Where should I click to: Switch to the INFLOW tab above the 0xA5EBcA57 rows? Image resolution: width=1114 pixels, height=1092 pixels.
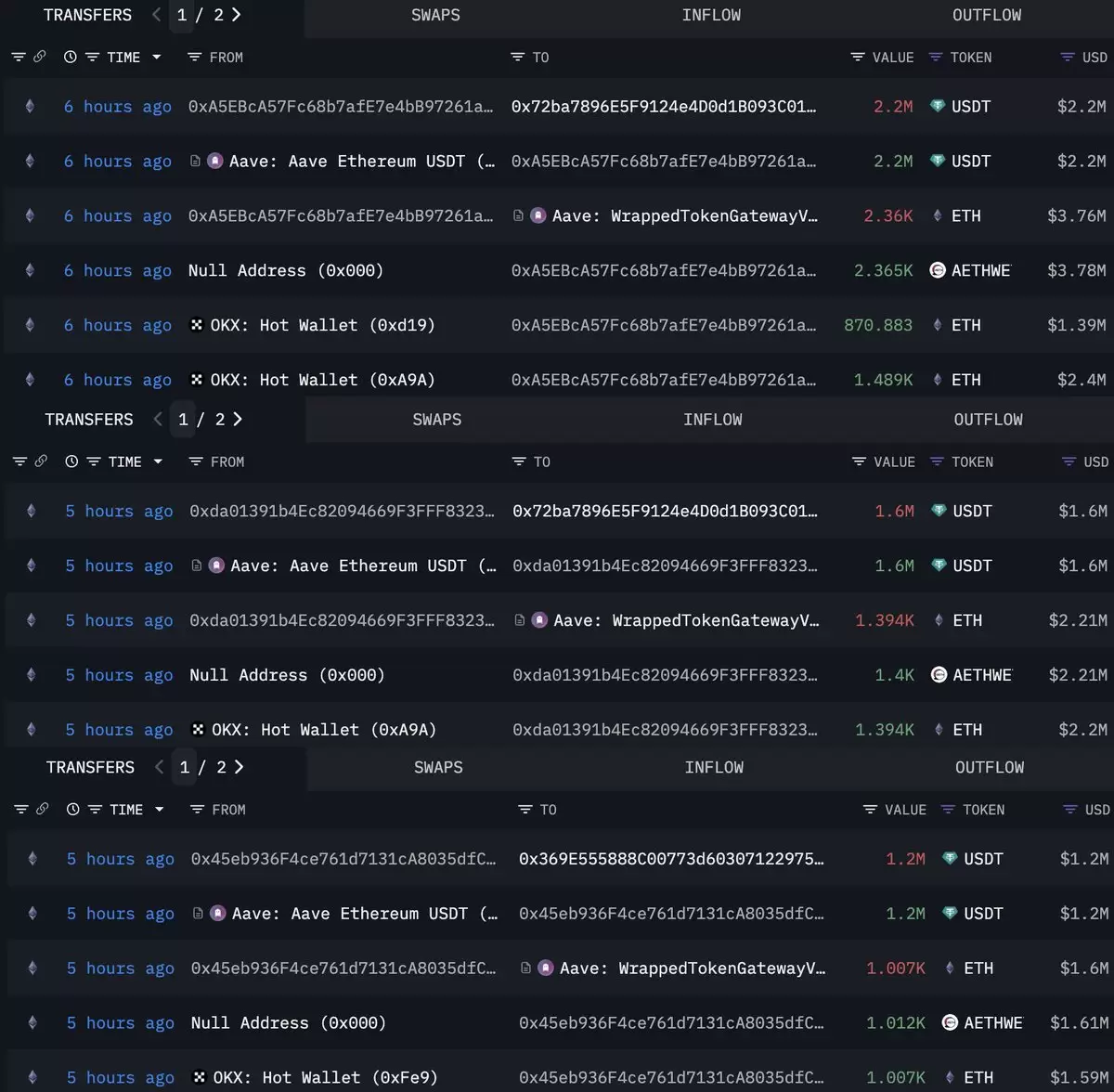coord(712,15)
